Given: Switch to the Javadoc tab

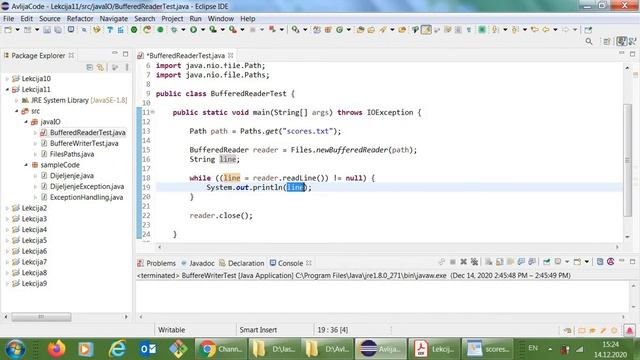Looking at the screenshot, I should [x=198, y=263].
